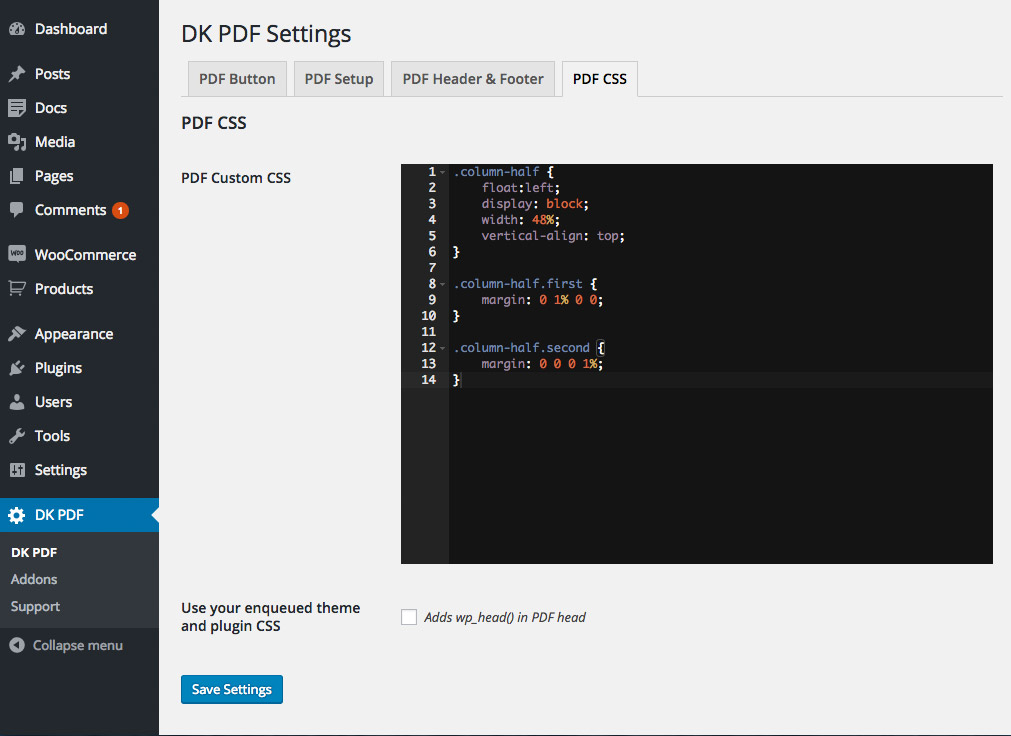Click the WooCommerce icon
This screenshot has width=1011, height=736.
16,255
